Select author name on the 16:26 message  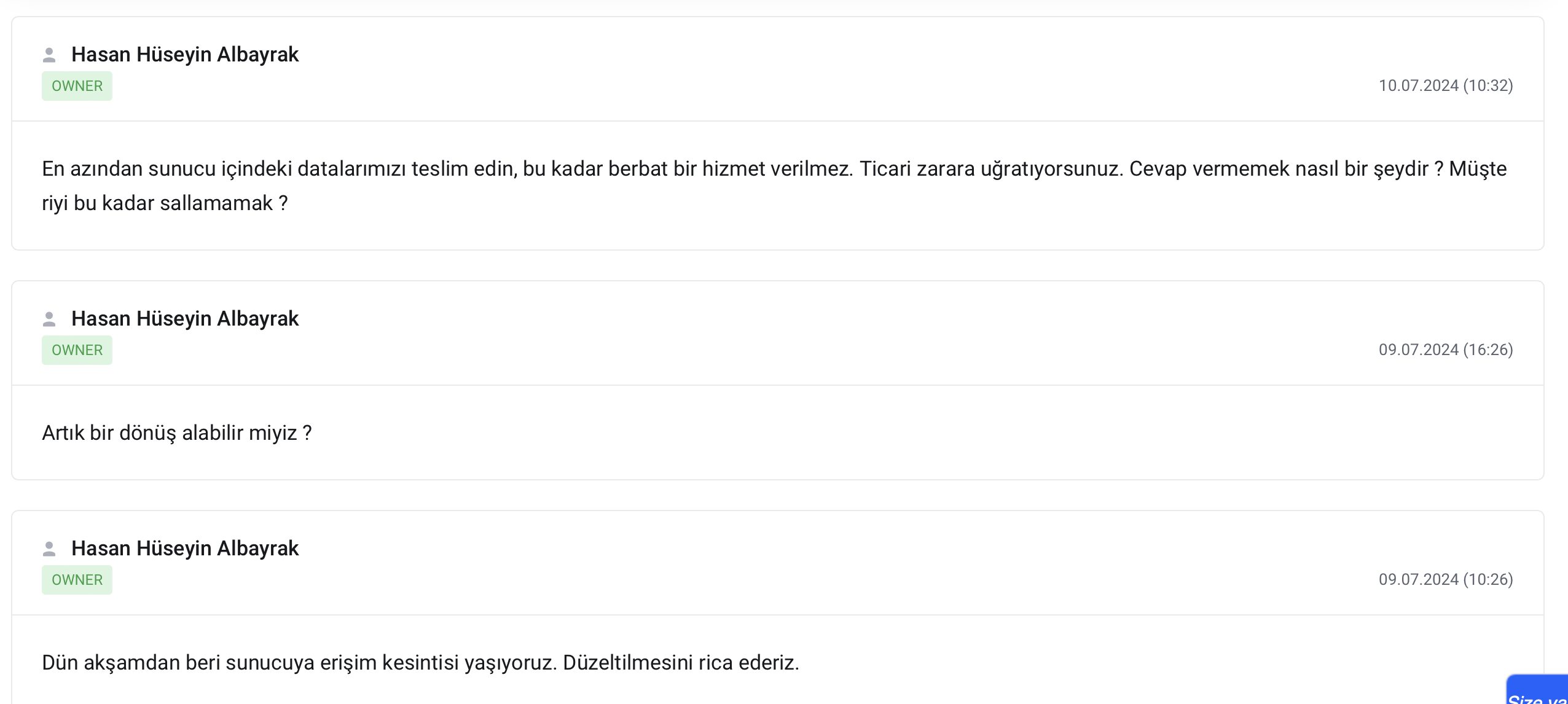(x=185, y=319)
